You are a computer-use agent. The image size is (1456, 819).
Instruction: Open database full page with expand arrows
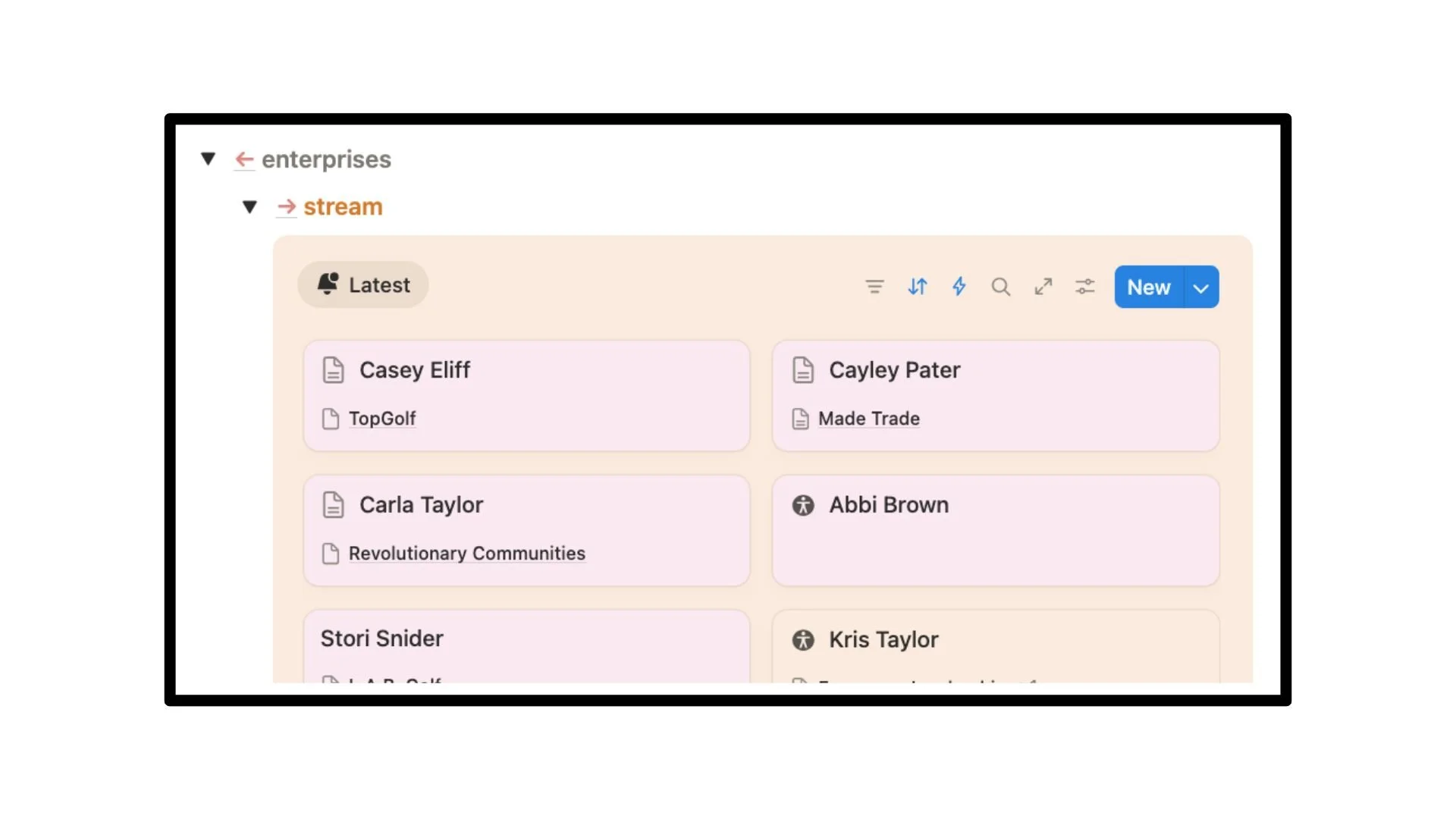pos(1043,287)
